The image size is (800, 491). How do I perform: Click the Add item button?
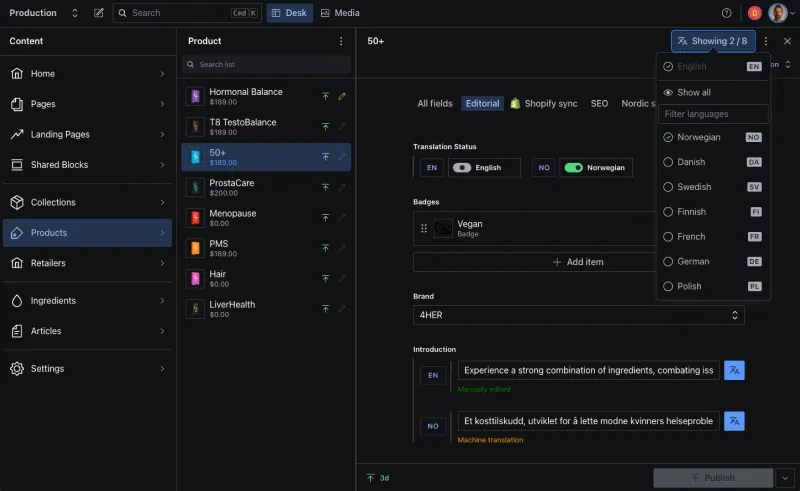point(578,262)
